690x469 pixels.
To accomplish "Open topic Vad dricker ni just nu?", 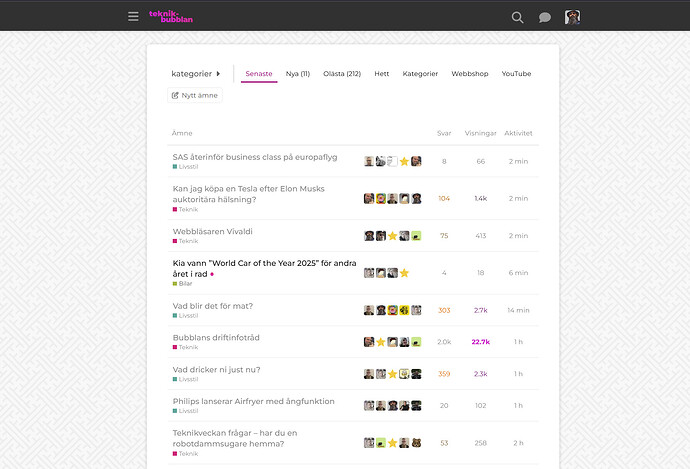I will 217,370.
